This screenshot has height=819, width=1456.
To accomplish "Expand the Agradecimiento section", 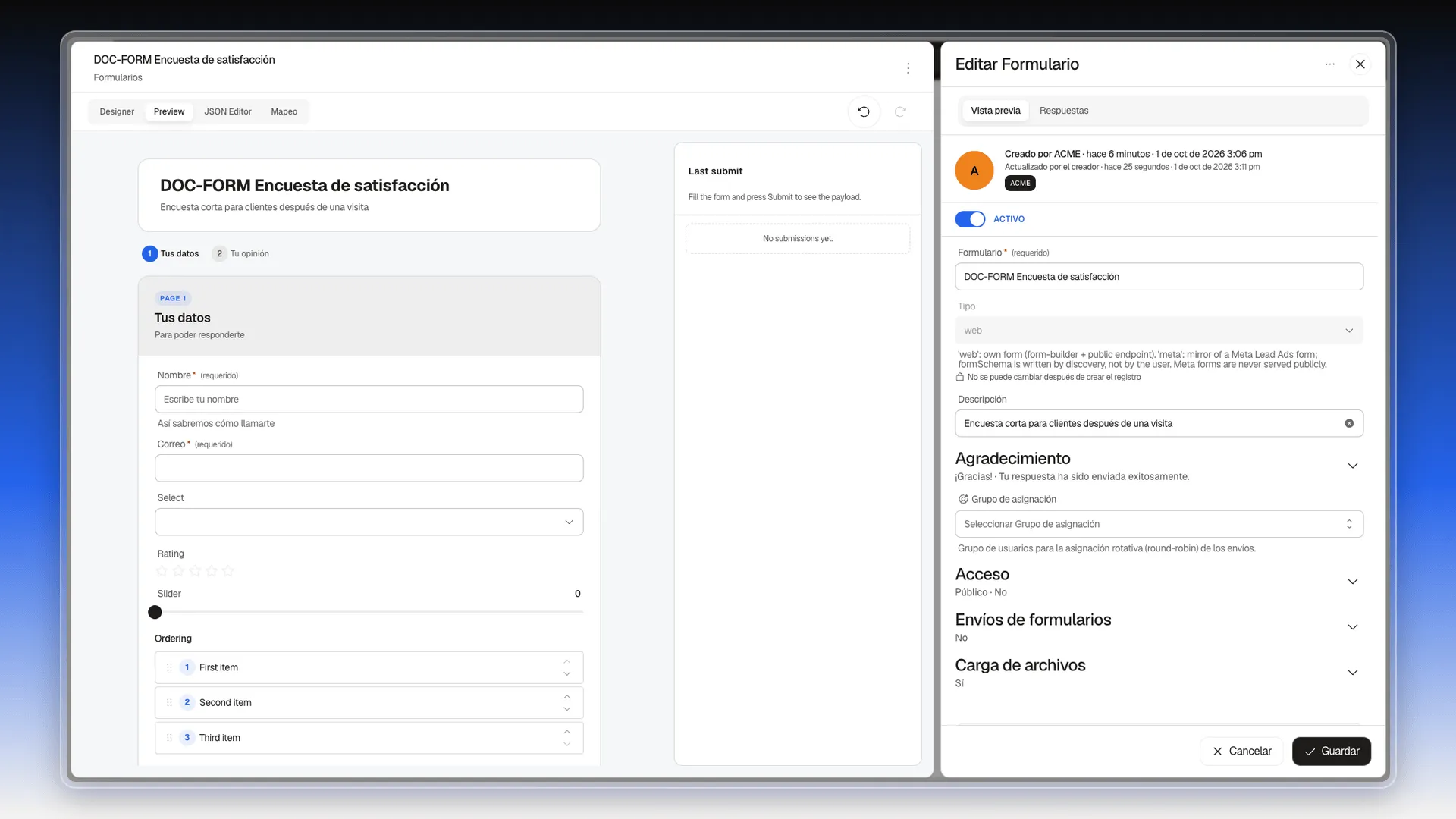I will pos(1352,466).
